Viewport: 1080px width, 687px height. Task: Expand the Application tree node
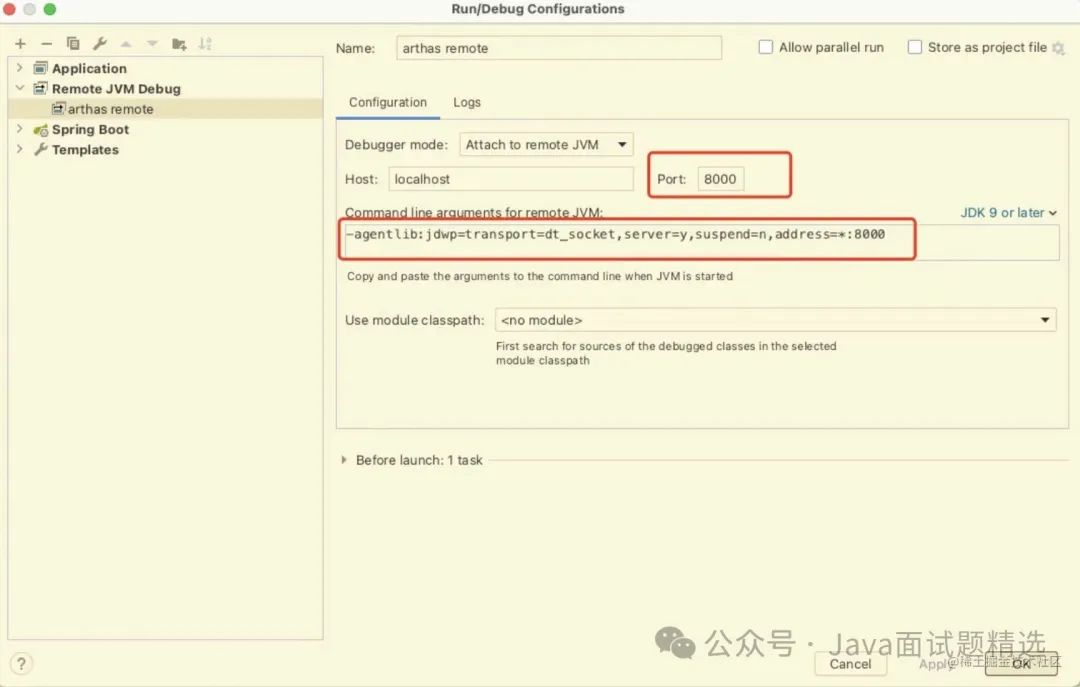click(x=19, y=68)
